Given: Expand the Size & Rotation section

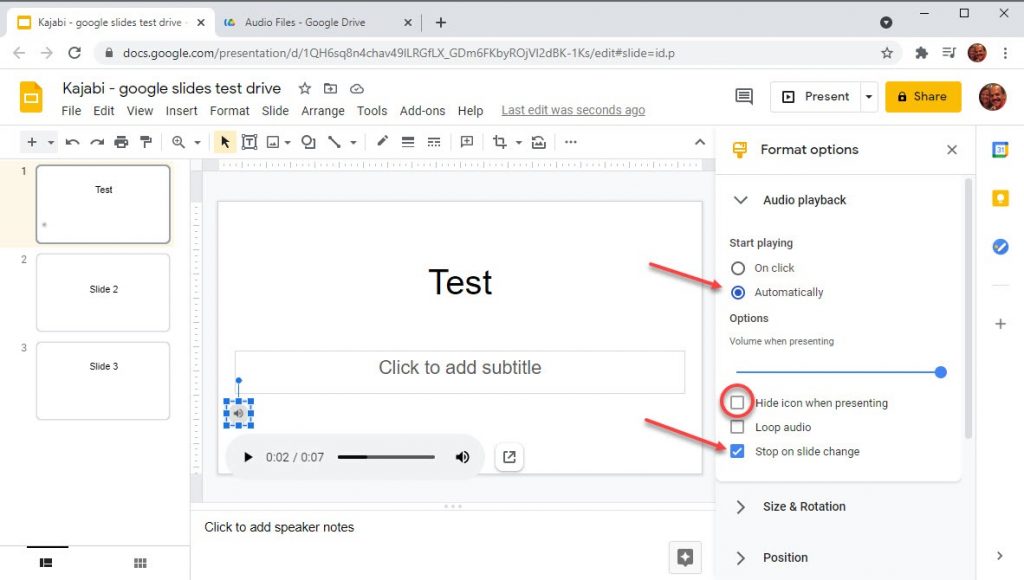Looking at the screenshot, I should (740, 507).
